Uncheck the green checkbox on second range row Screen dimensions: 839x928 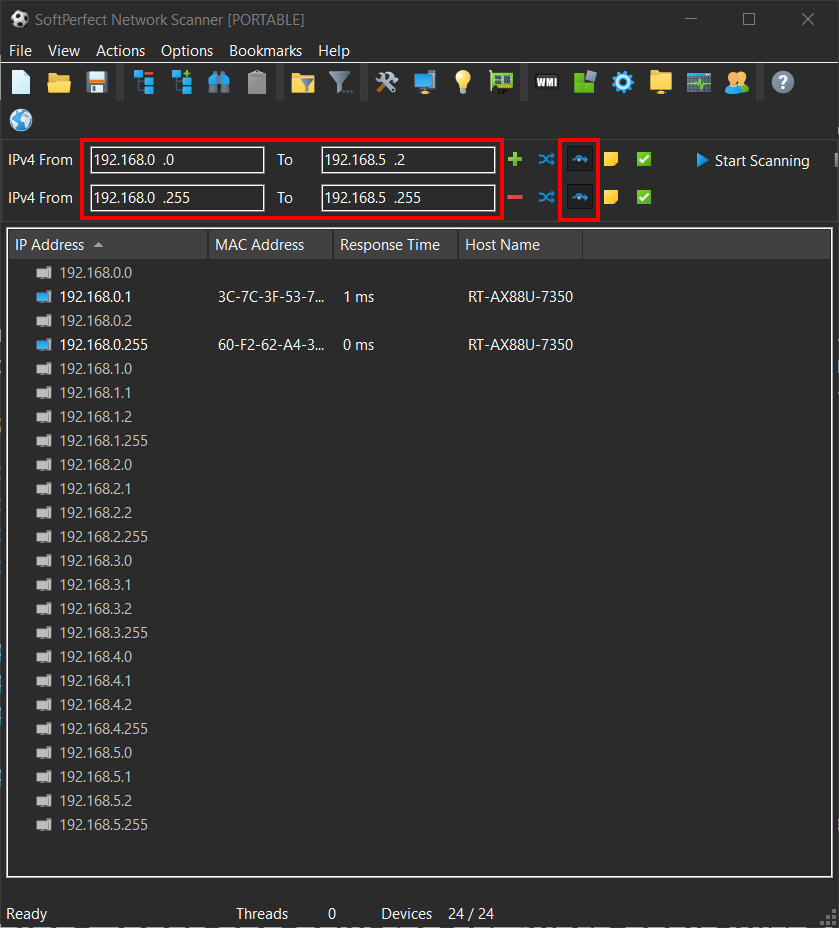pyautogui.click(x=644, y=197)
